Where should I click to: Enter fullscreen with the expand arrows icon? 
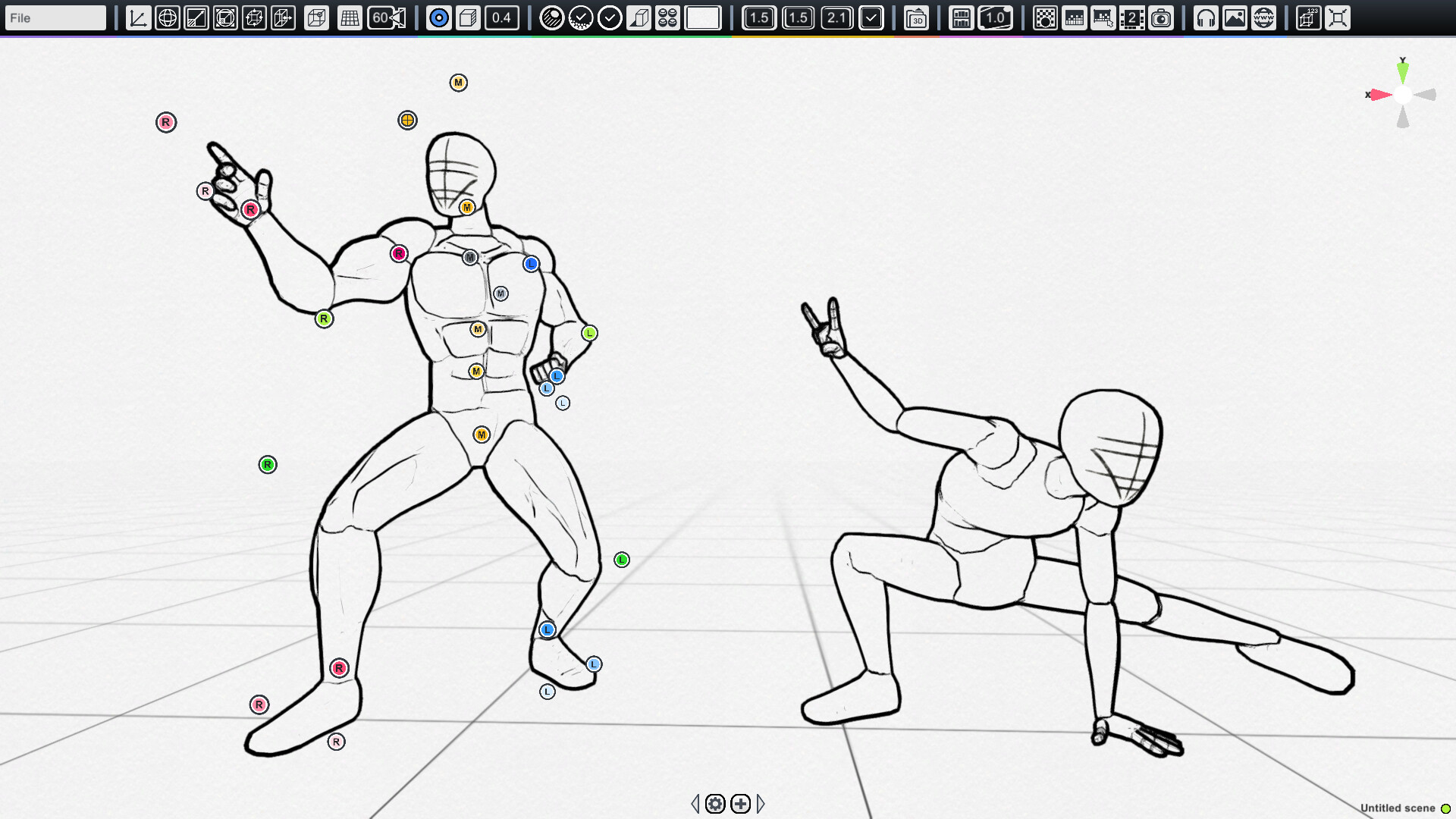point(1338,17)
